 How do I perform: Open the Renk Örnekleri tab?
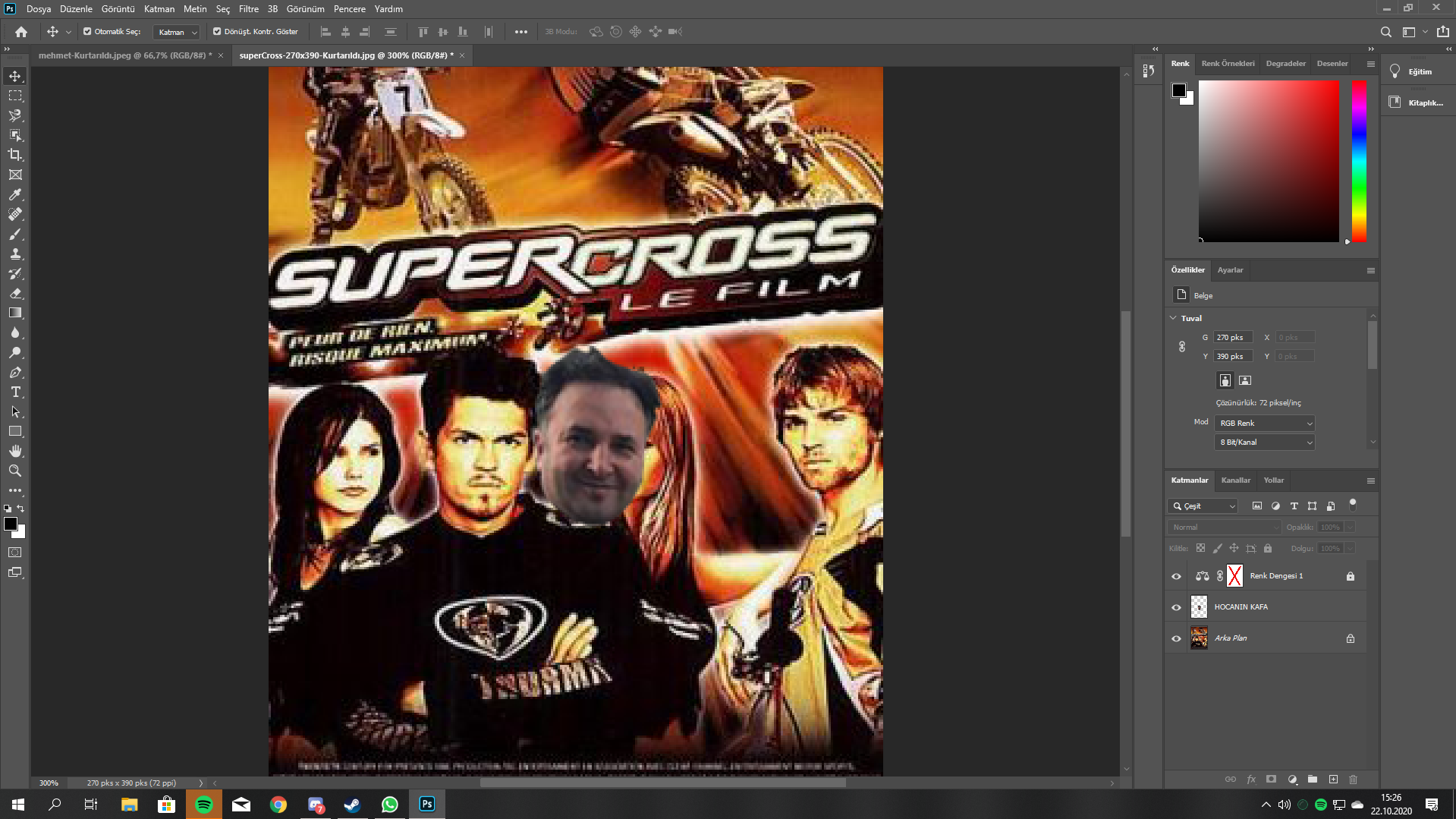coord(1228,64)
